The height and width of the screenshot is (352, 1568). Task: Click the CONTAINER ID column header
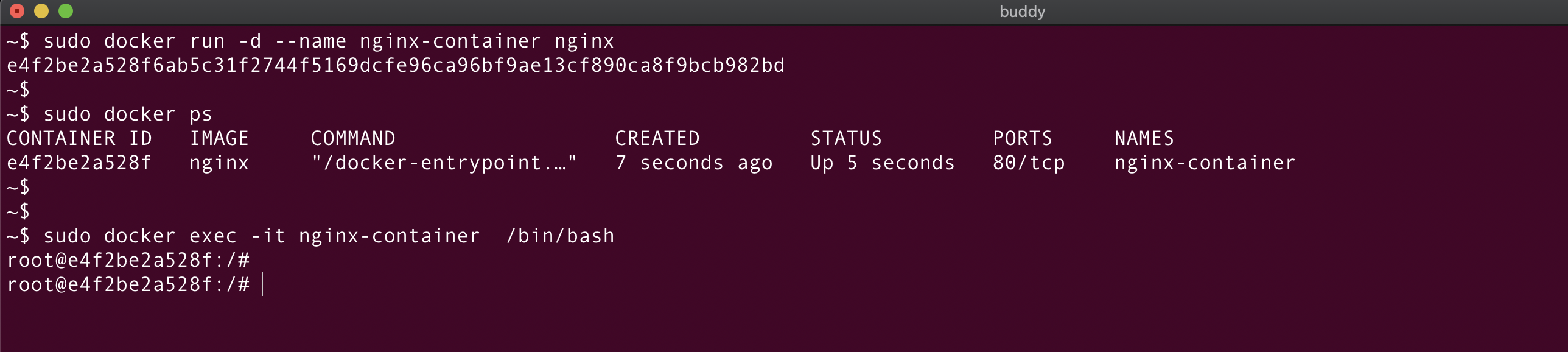pyautogui.click(x=79, y=138)
